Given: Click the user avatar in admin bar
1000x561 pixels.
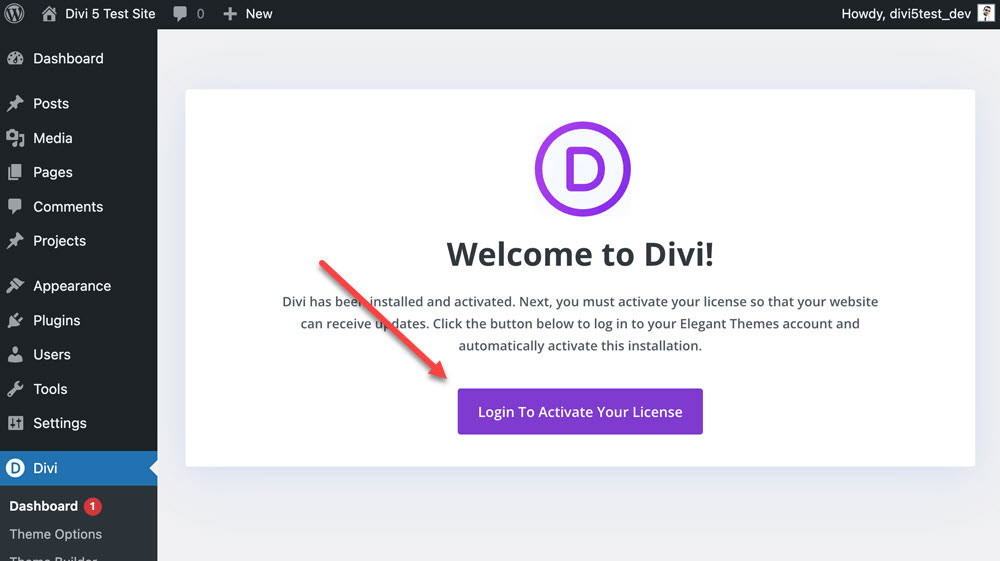Looking at the screenshot, I should pyautogui.click(x=986, y=13).
